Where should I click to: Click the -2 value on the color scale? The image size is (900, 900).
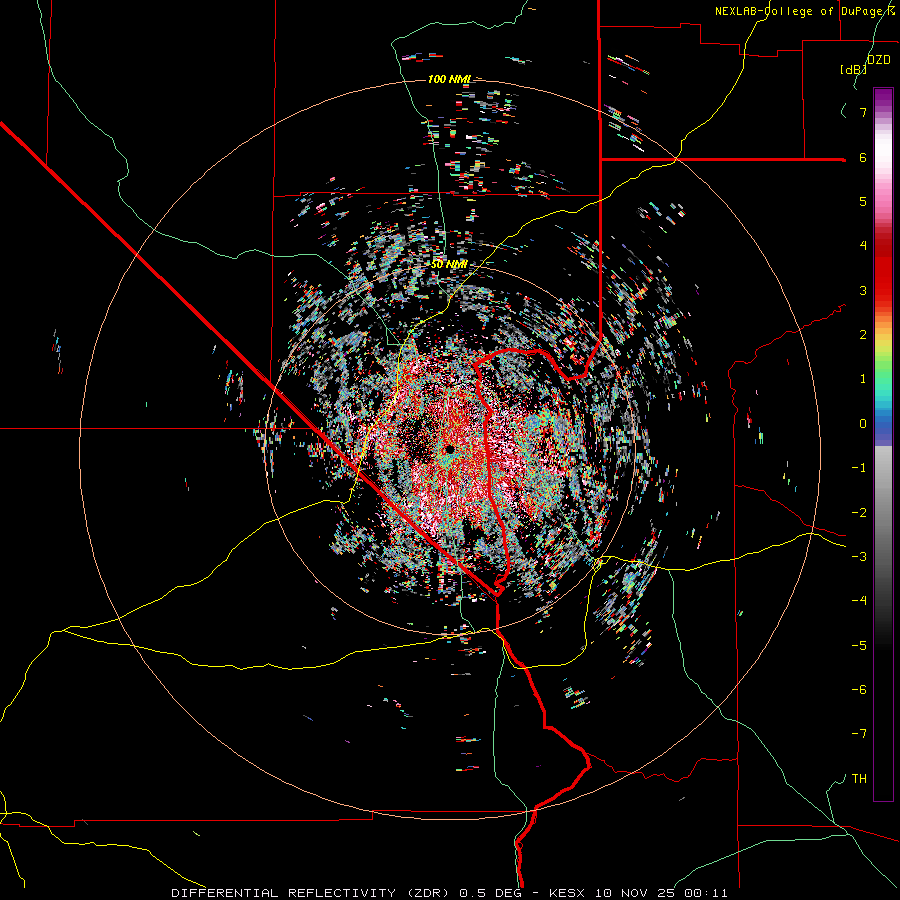859,512
